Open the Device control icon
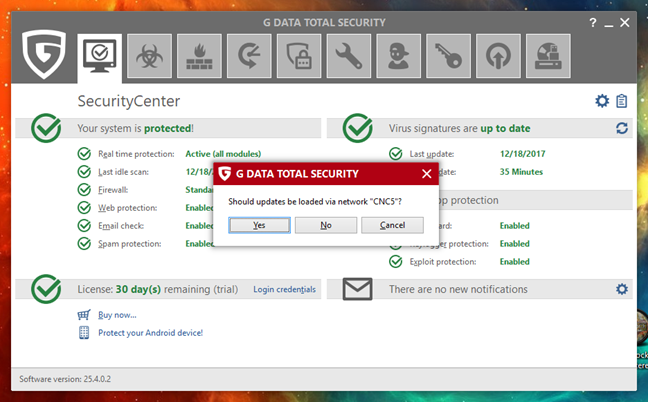The image size is (648, 402). pos(548,56)
